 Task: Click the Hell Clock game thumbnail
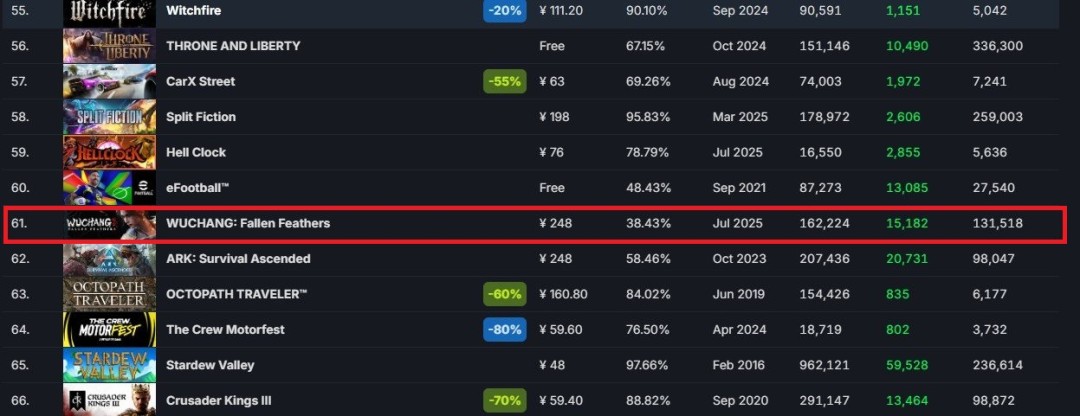tap(109, 152)
